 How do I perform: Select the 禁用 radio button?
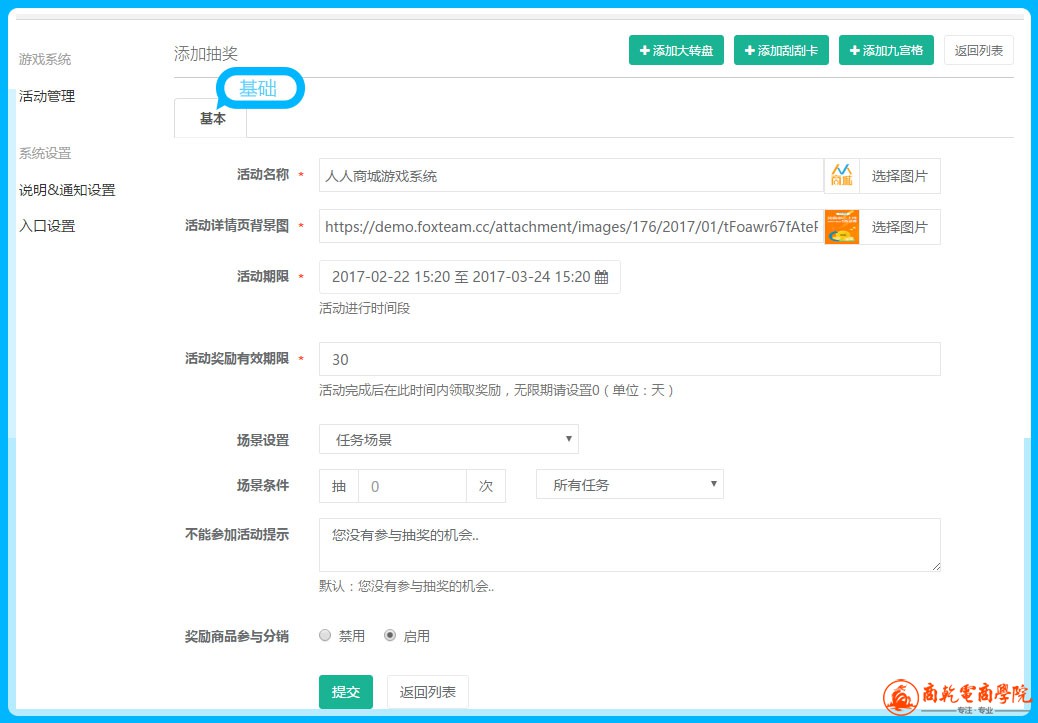pos(325,635)
